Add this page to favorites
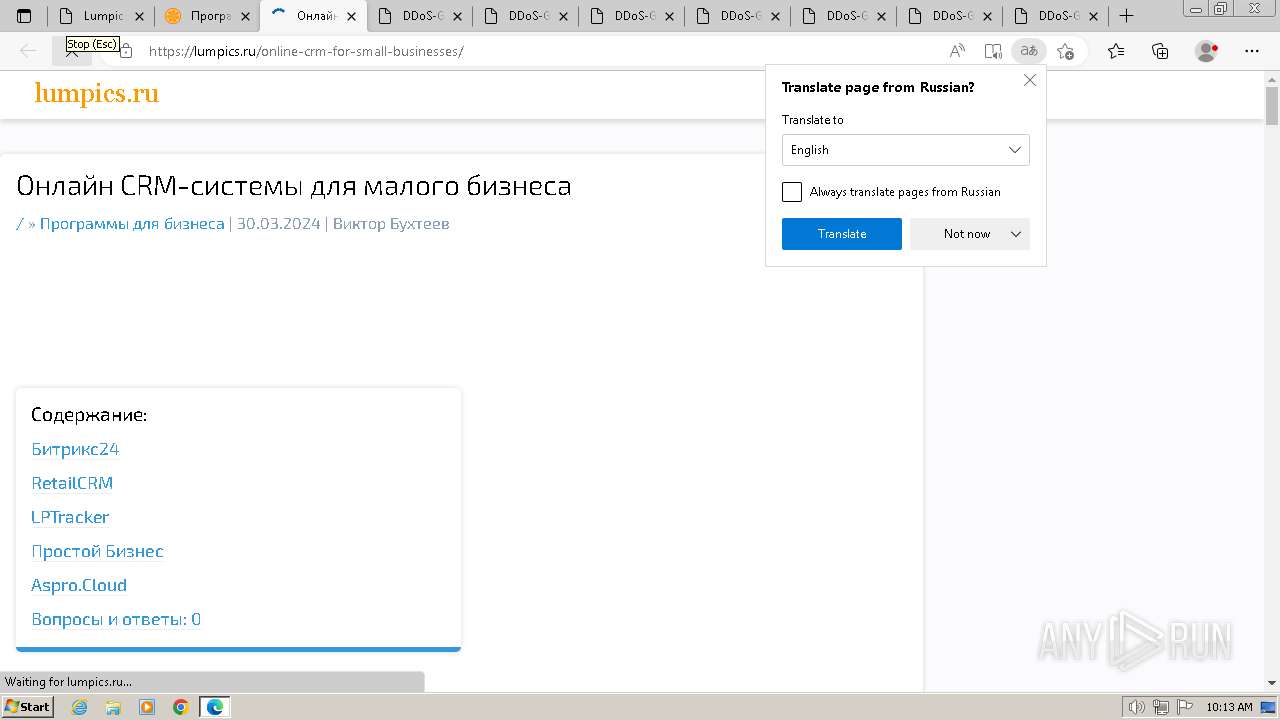The image size is (1280, 720). pos(1066,51)
